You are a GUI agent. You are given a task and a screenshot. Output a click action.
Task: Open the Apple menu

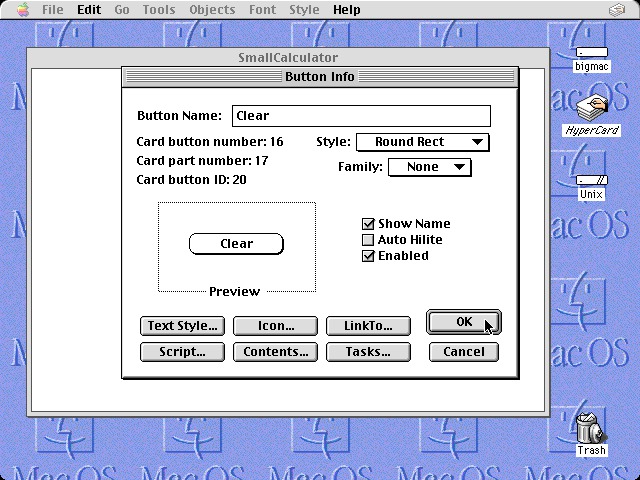(x=23, y=9)
